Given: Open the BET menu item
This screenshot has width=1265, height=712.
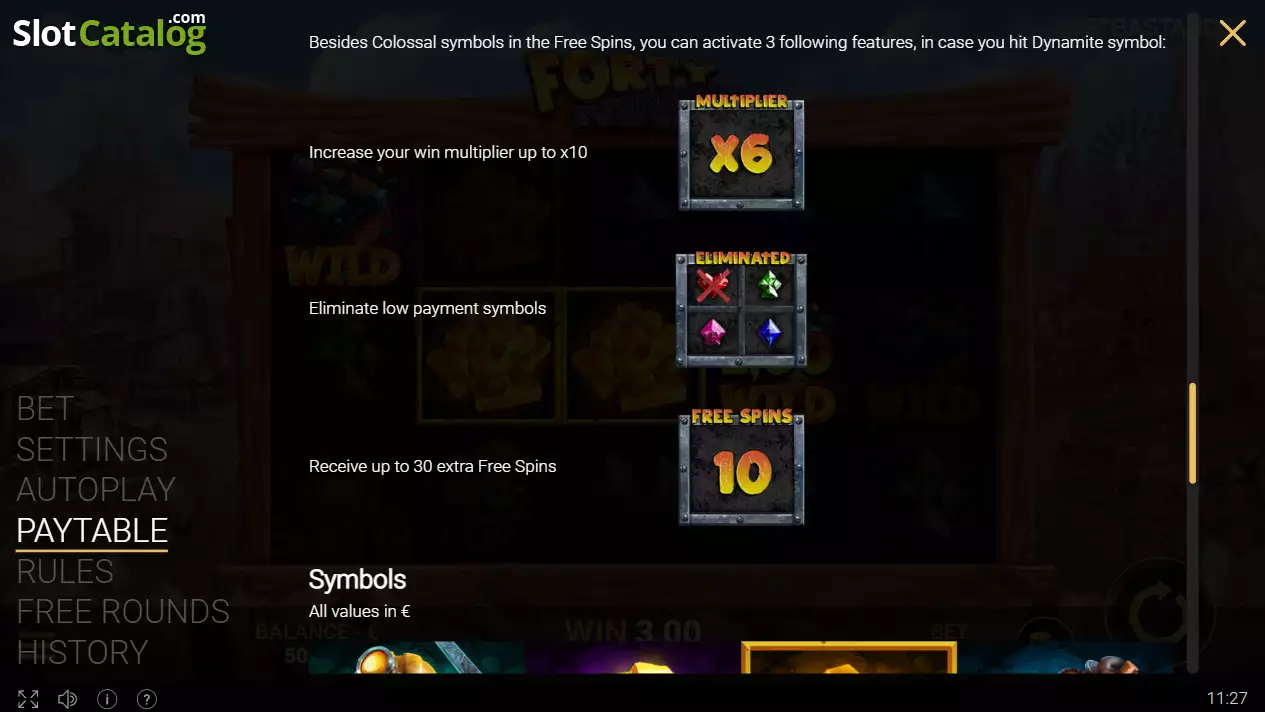Looking at the screenshot, I should [45, 408].
